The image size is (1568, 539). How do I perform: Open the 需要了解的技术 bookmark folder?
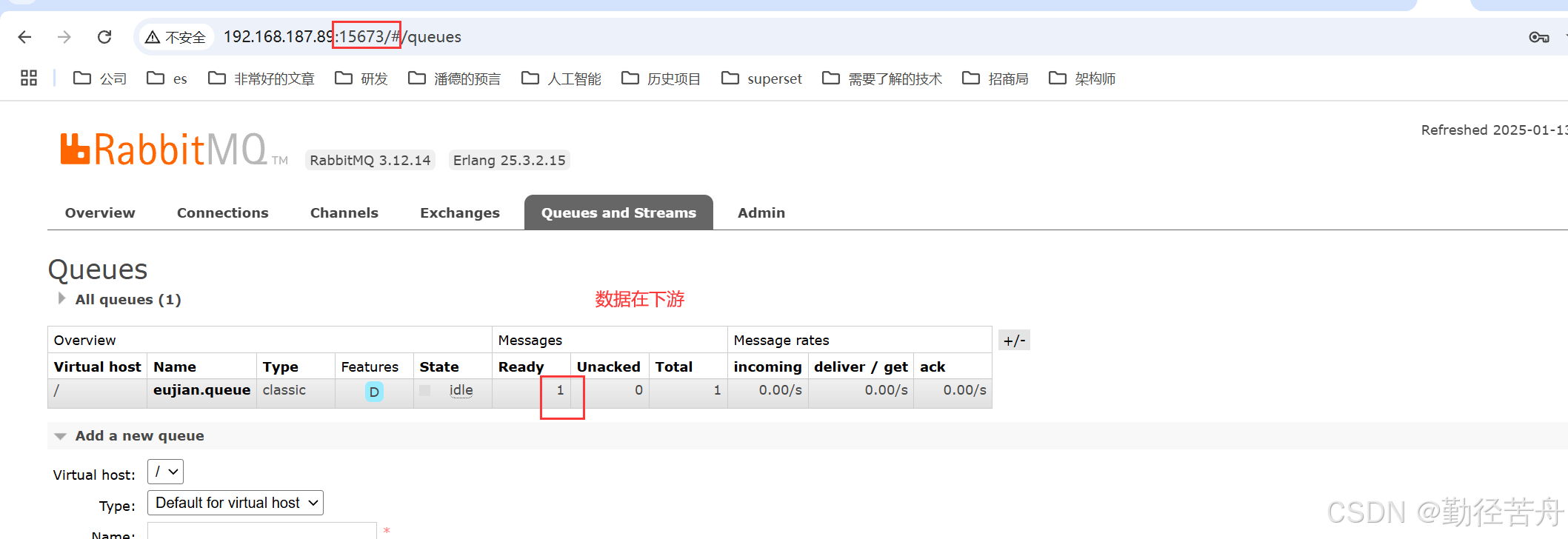(x=882, y=78)
